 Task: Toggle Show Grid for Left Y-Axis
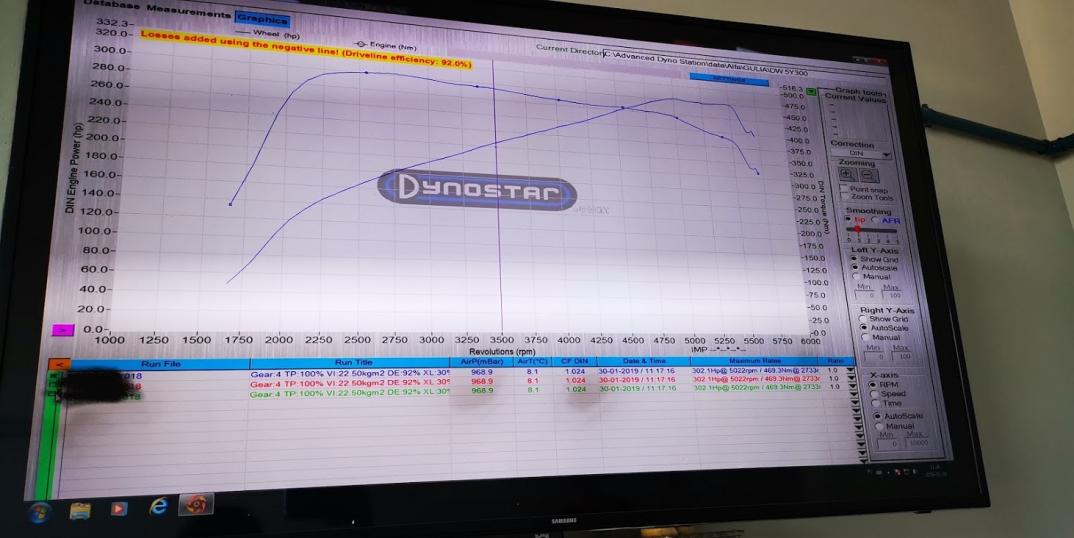point(854,258)
